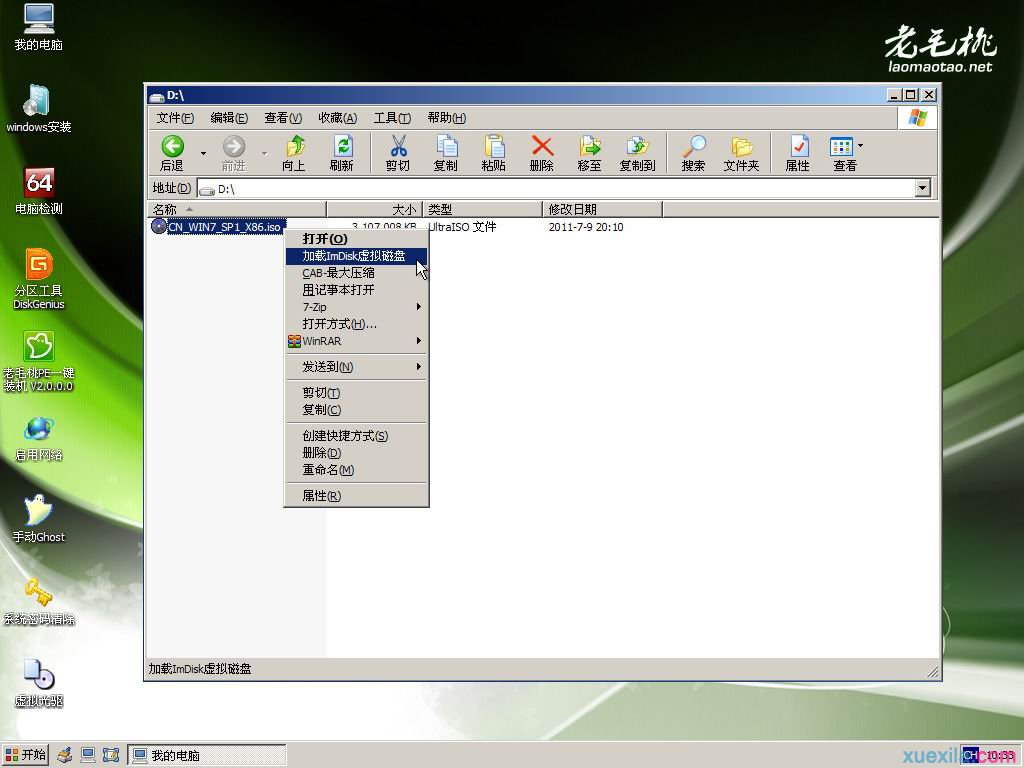Click the 我的电脑 taskbar button
The width and height of the screenshot is (1024, 768).
pos(207,755)
